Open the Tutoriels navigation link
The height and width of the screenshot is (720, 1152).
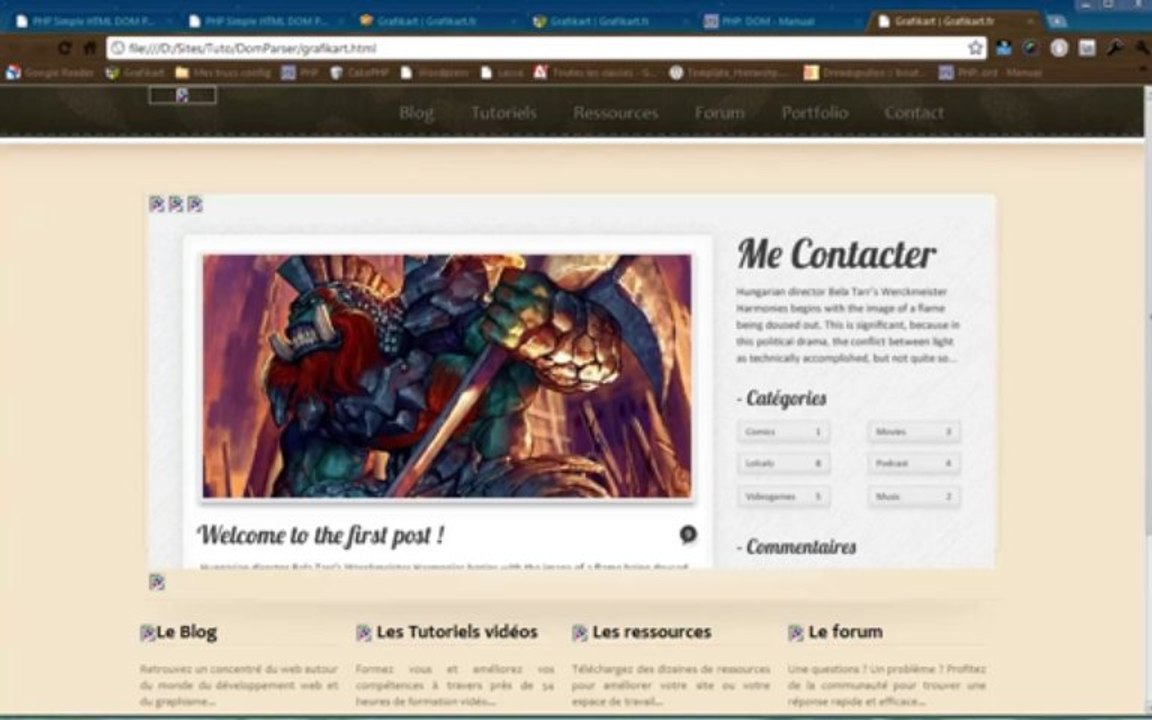coord(503,113)
